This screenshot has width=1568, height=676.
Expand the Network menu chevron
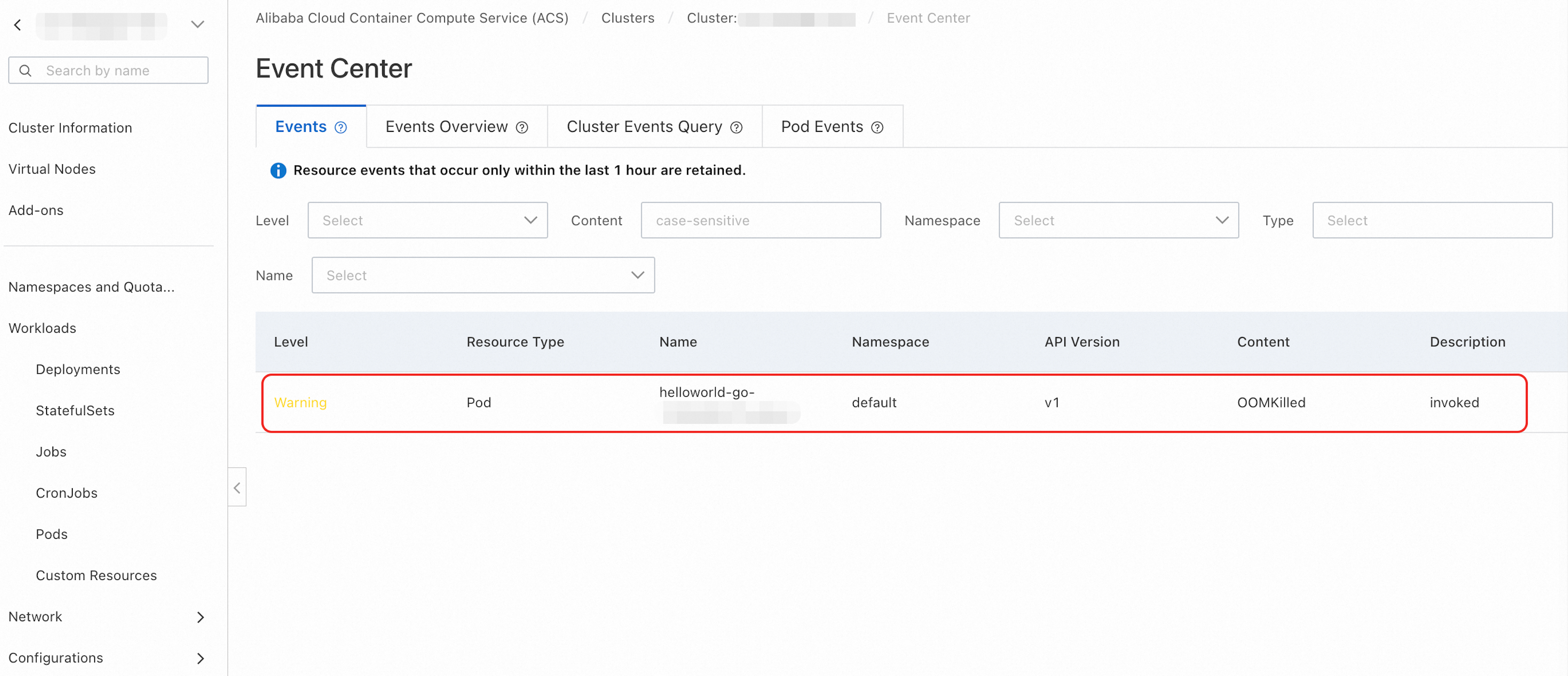coord(200,617)
